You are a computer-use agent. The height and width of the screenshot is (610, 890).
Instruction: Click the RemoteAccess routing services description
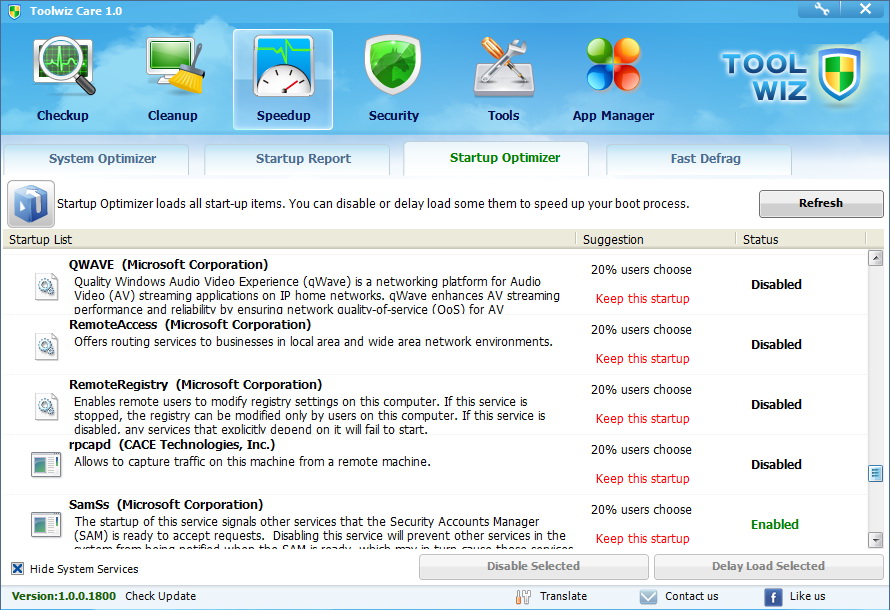tap(313, 342)
